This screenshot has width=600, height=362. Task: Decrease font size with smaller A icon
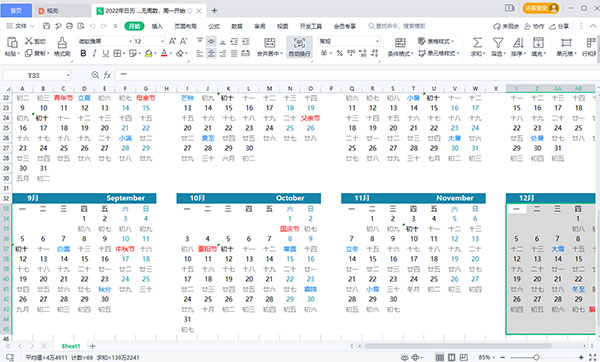(184, 41)
